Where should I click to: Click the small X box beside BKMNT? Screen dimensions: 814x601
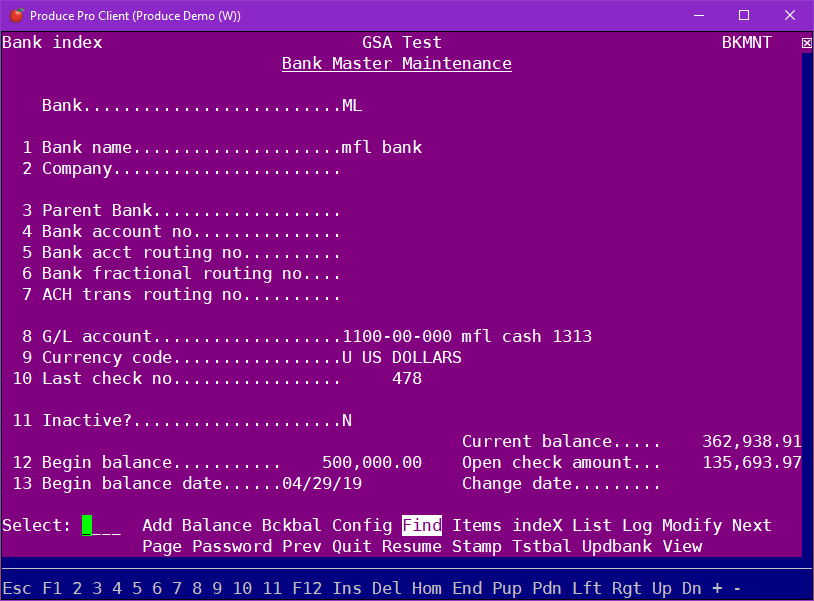coord(806,43)
